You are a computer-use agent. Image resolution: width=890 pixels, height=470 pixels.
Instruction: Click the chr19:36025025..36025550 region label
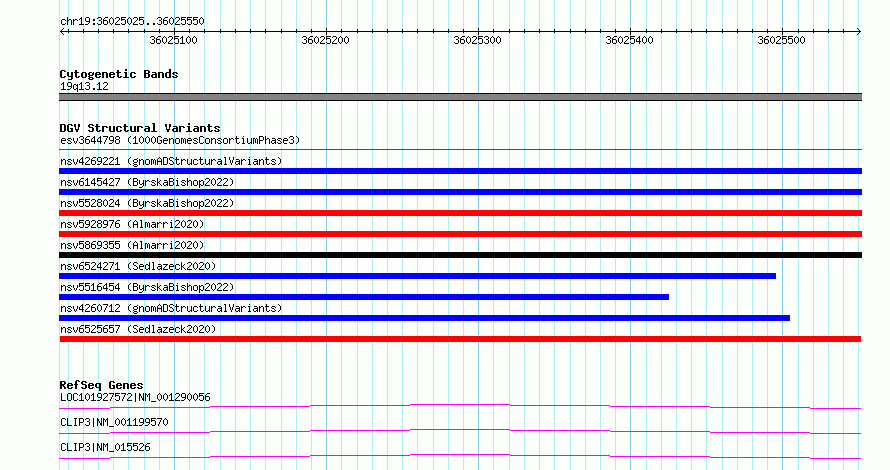click(x=132, y=21)
